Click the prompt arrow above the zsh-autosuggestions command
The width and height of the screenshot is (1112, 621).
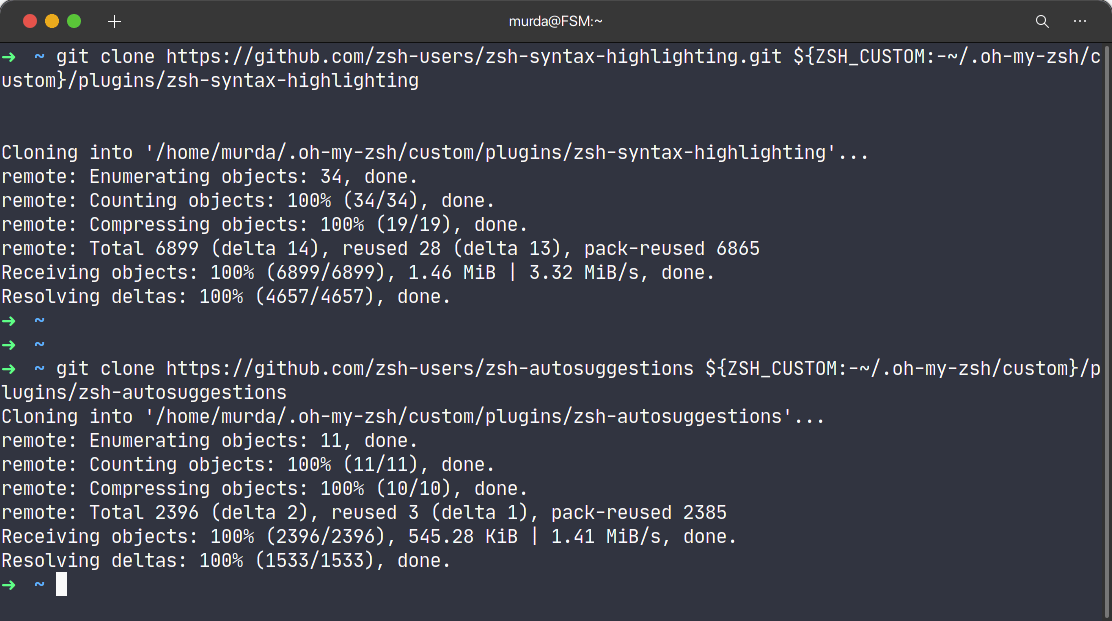tap(10, 344)
